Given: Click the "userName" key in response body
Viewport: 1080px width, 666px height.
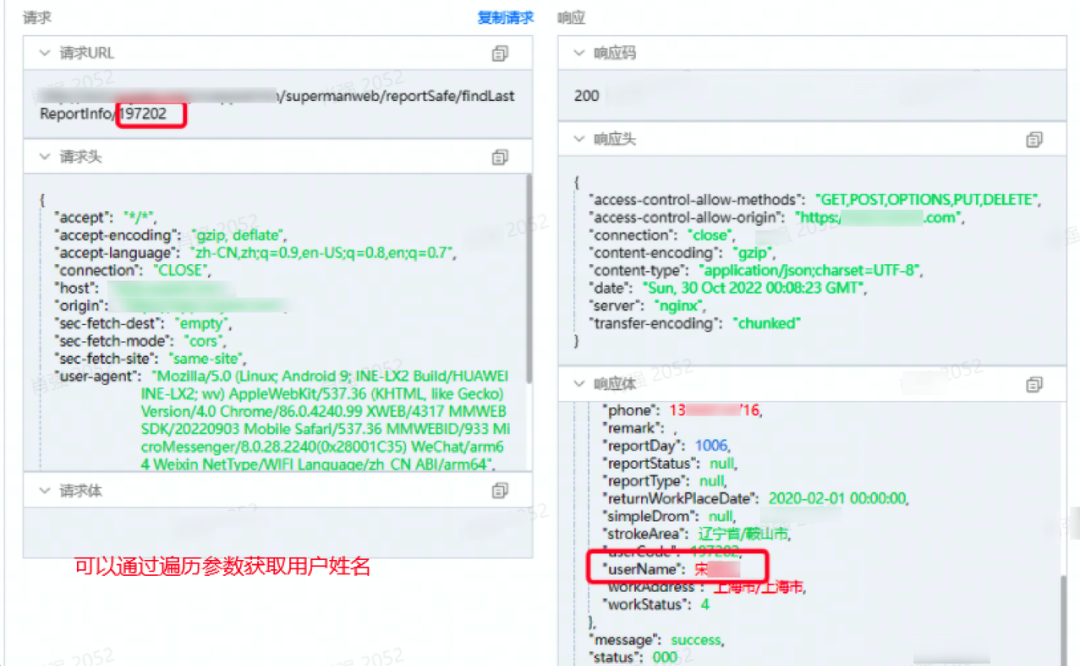Looking at the screenshot, I should (x=645, y=570).
